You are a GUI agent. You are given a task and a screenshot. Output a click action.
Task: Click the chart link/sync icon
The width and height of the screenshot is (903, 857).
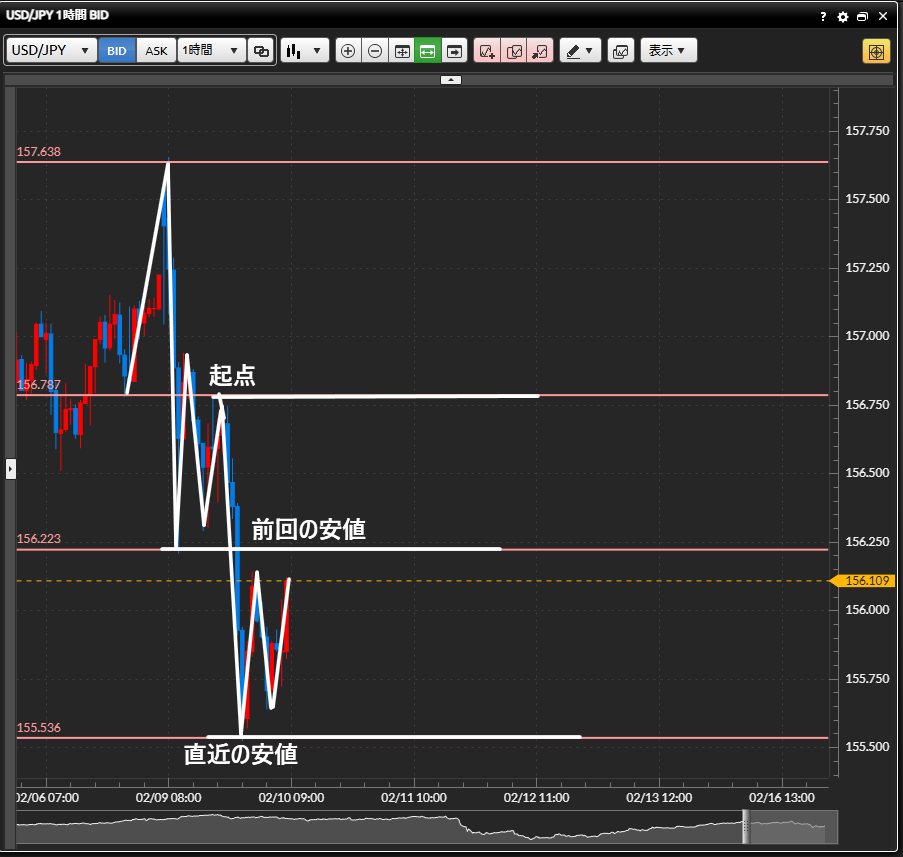click(x=262, y=51)
